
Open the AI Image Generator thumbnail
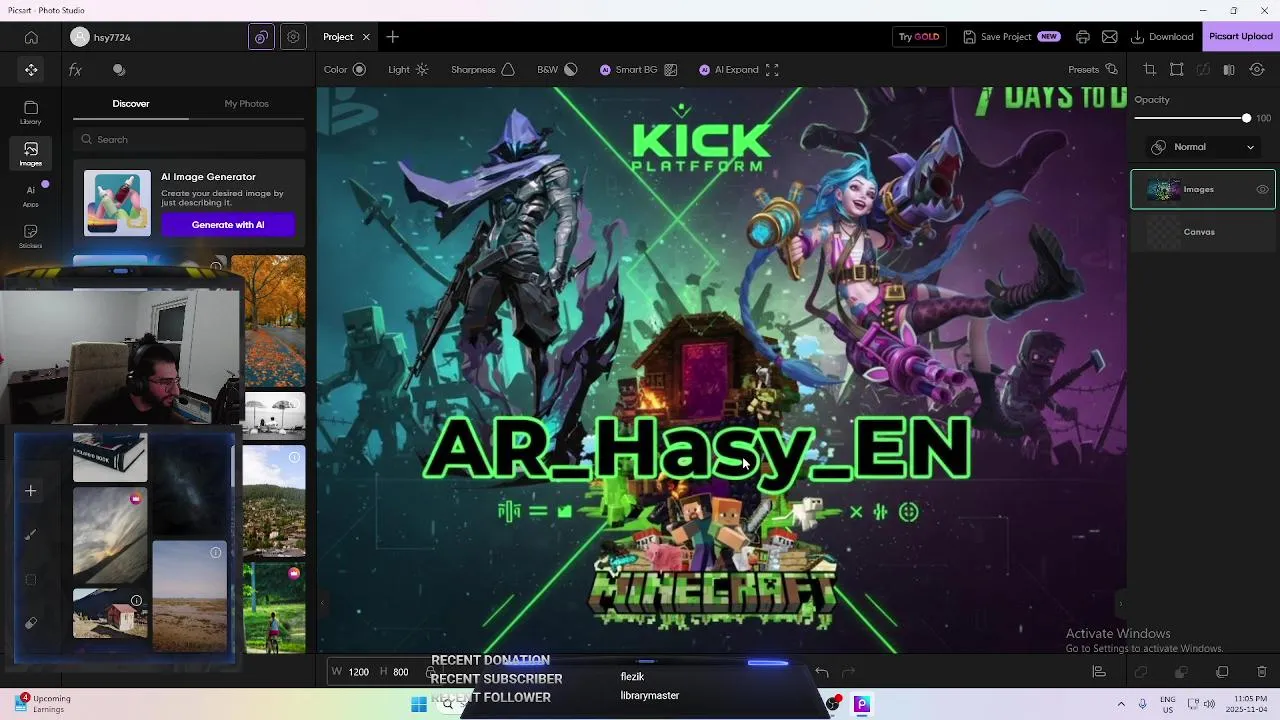(117, 203)
